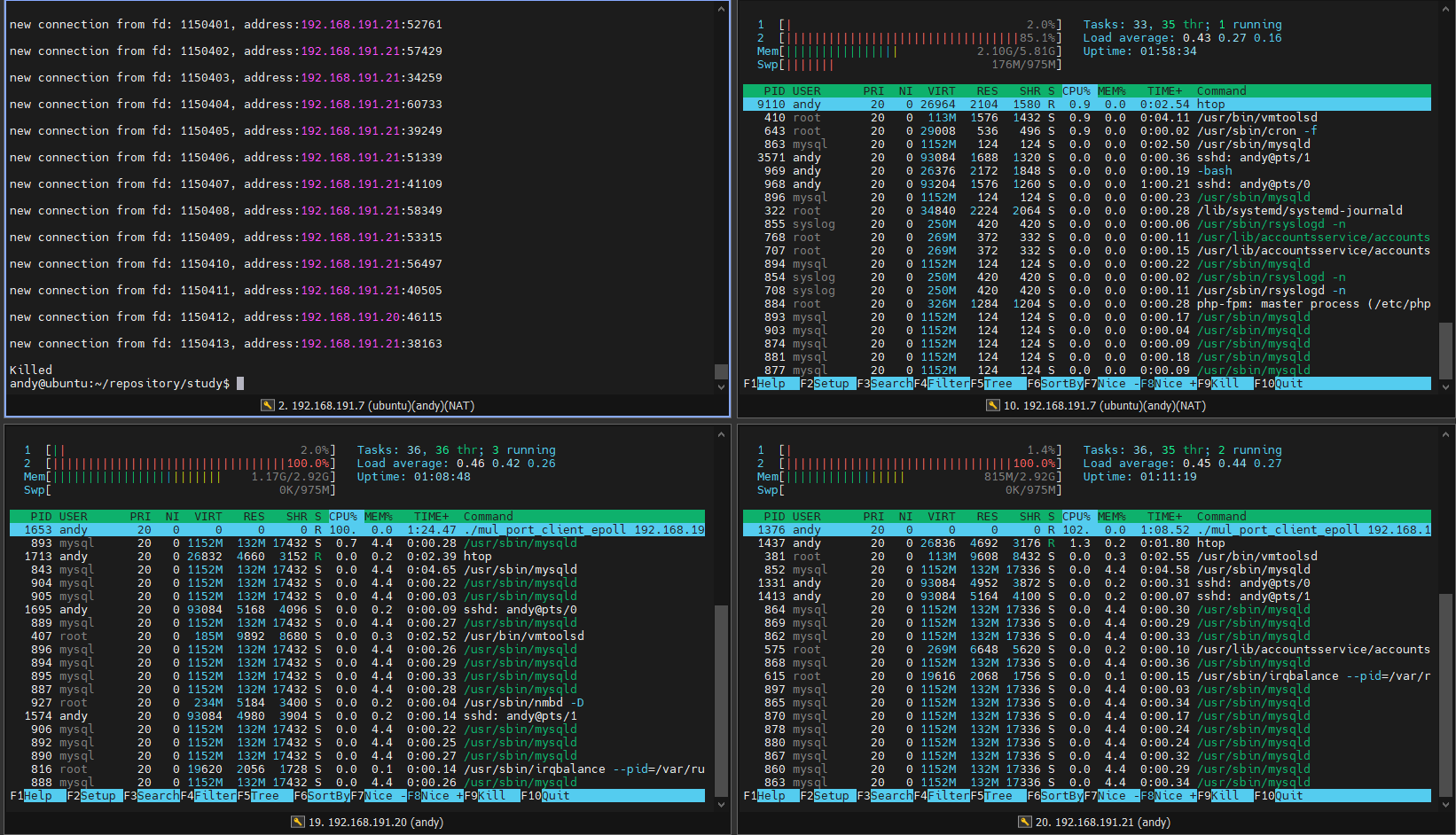Click the scrollbar thumb in session 20 pane
Viewport: 1456px width, 835px height.
coord(1446,694)
